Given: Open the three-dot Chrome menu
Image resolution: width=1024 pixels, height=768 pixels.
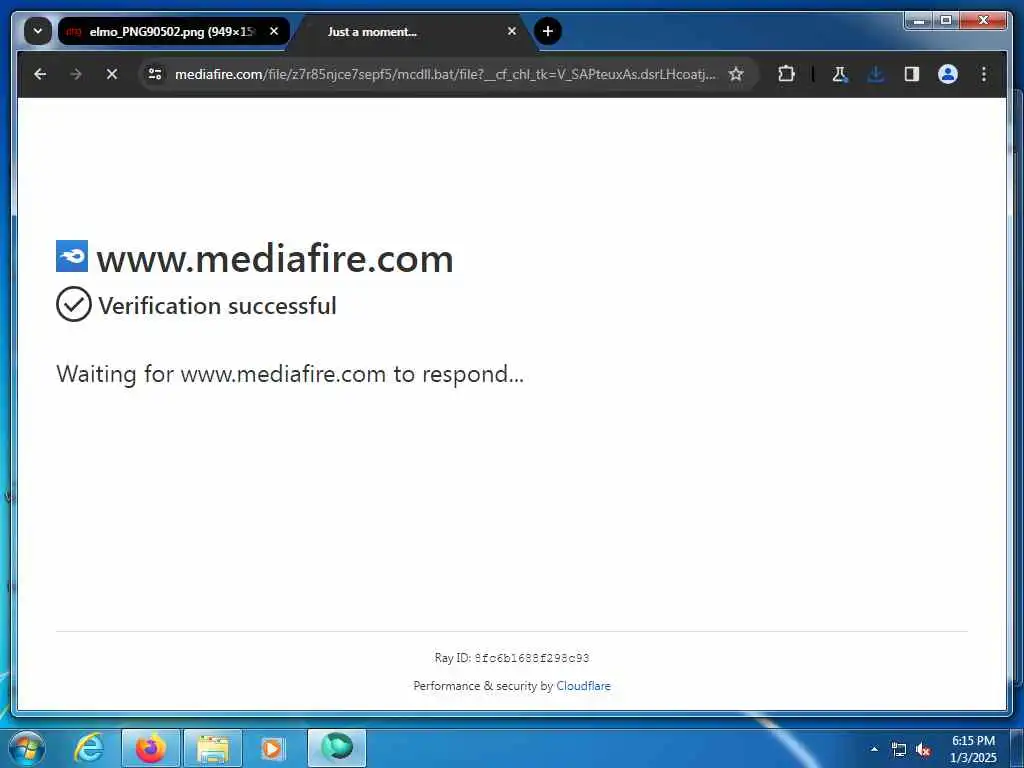Looking at the screenshot, I should 984,74.
